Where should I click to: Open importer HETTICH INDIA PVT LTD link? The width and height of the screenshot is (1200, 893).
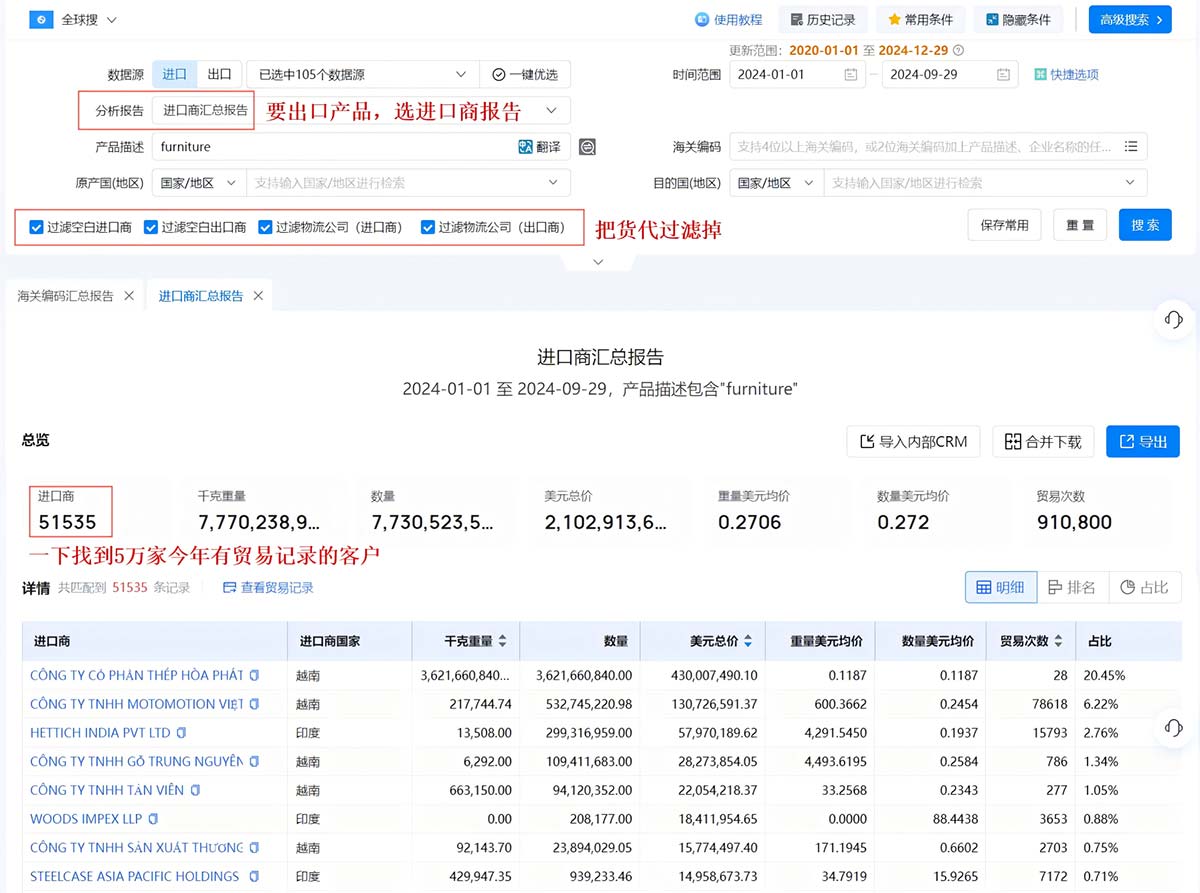(x=100, y=733)
